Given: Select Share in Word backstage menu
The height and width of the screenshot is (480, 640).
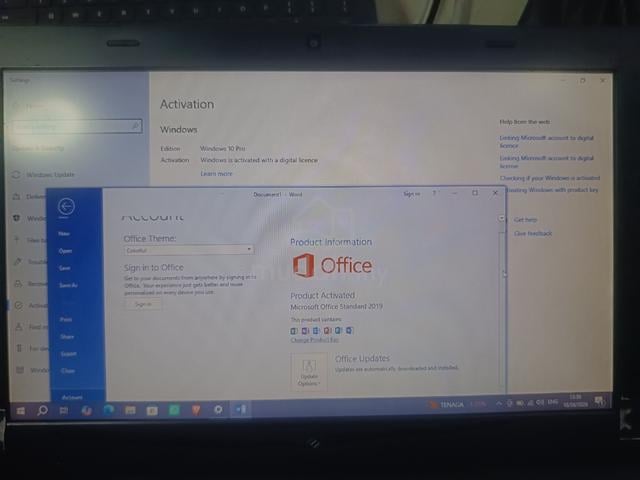Looking at the screenshot, I should [x=67, y=336].
